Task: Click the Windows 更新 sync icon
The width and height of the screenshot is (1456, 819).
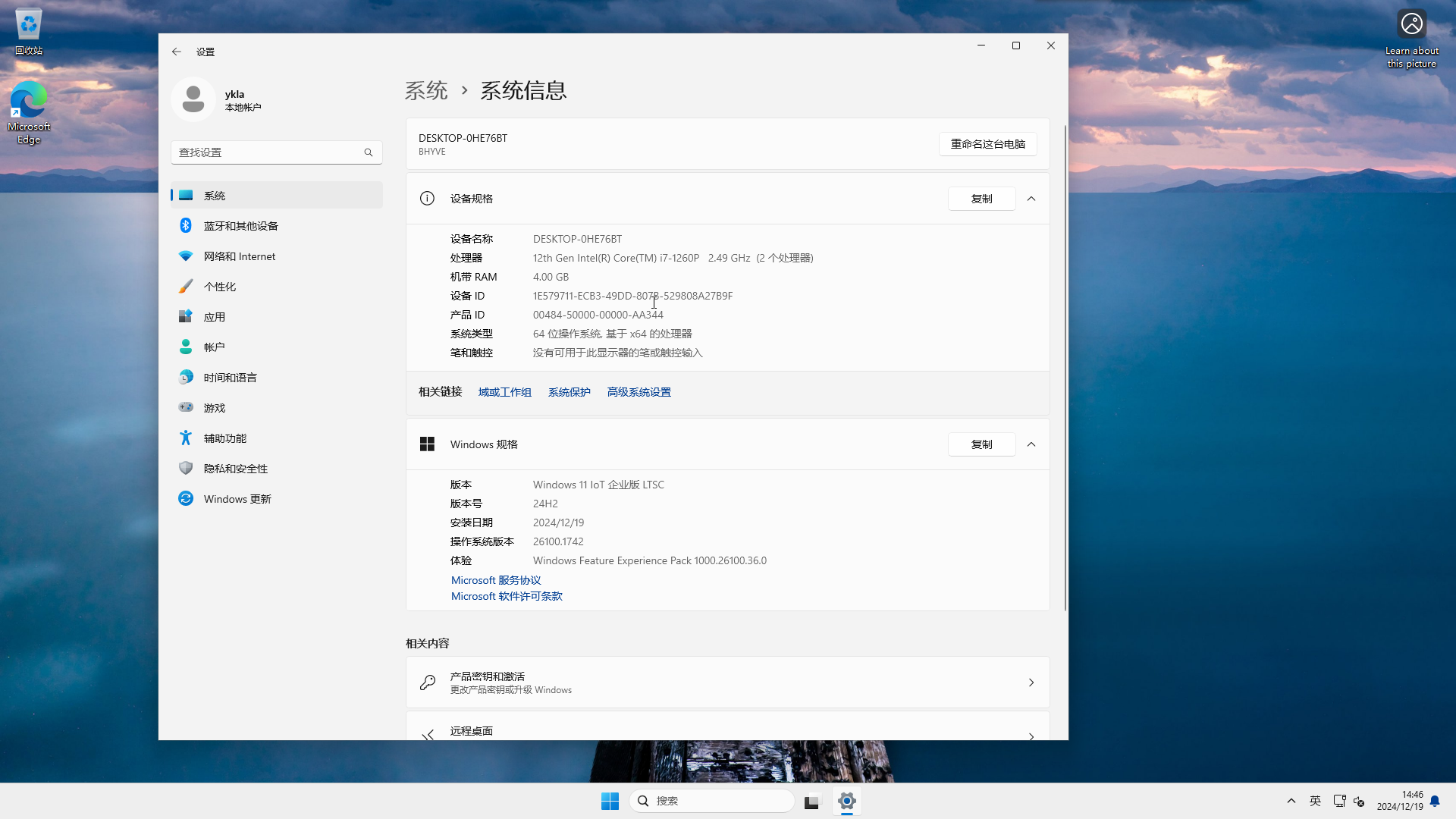Action: (186, 498)
